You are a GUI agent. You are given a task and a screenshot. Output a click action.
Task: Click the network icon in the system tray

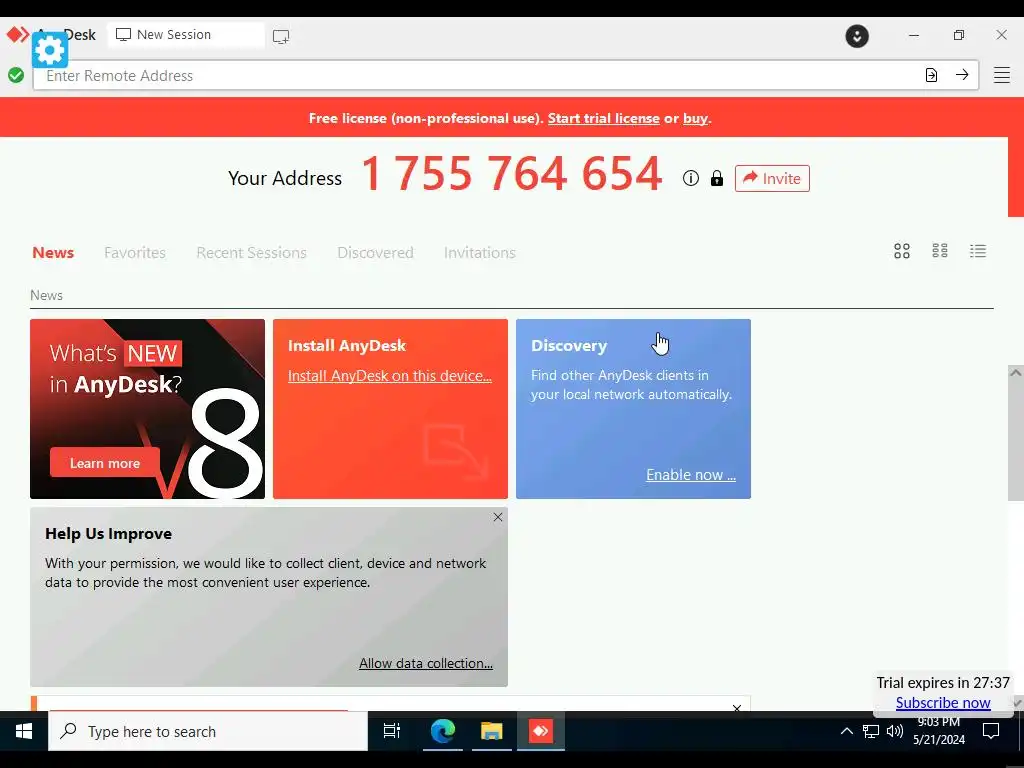[x=871, y=731]
